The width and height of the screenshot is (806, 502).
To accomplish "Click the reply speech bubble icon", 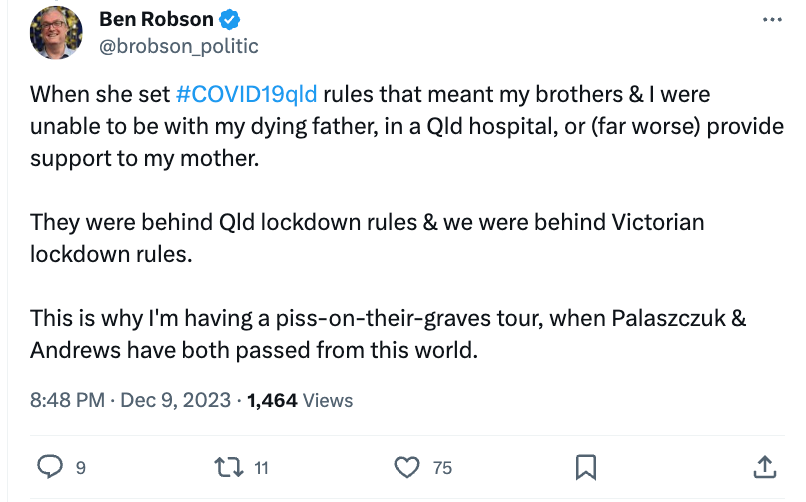I will [x=49, y=466].
